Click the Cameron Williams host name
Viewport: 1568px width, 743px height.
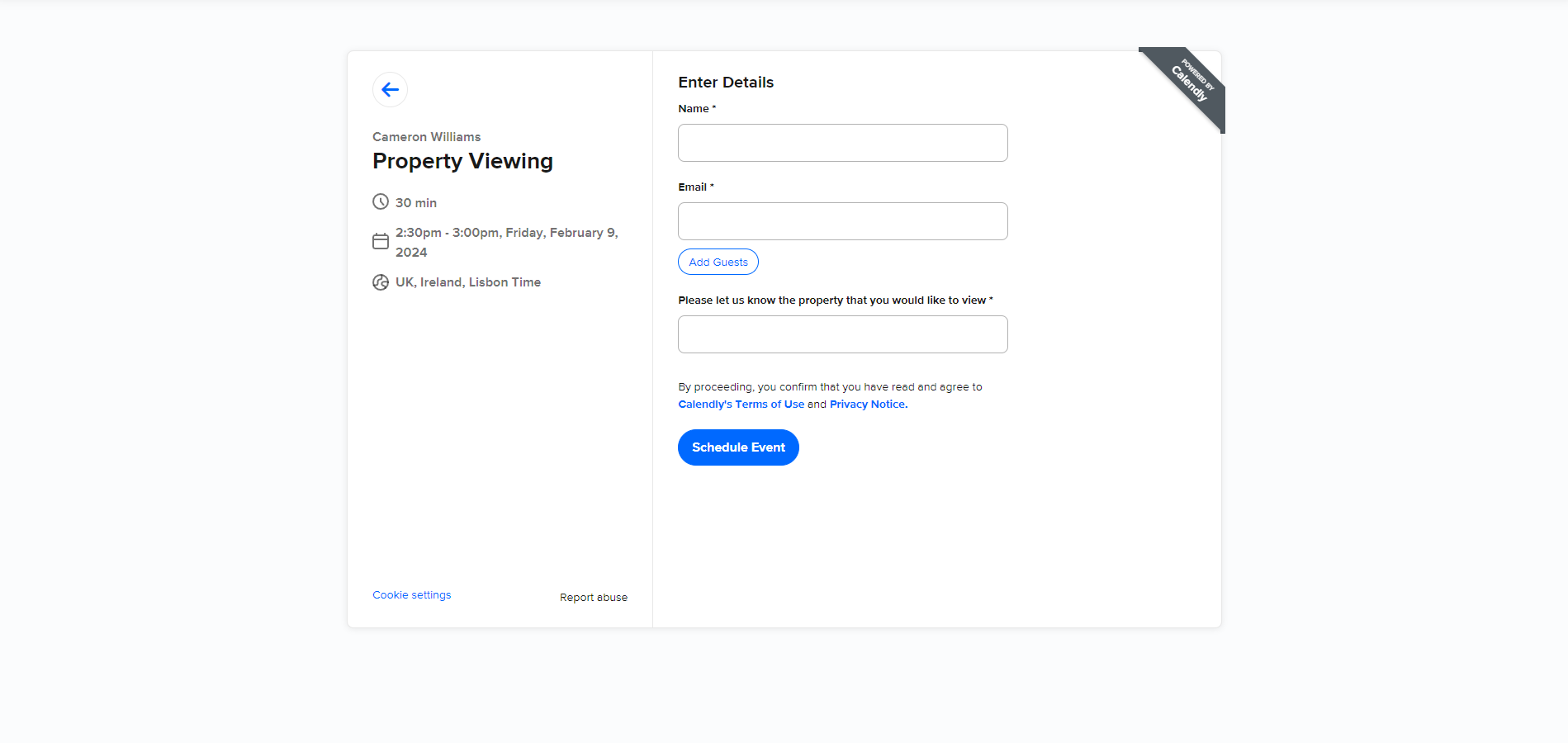click(426, 137)
